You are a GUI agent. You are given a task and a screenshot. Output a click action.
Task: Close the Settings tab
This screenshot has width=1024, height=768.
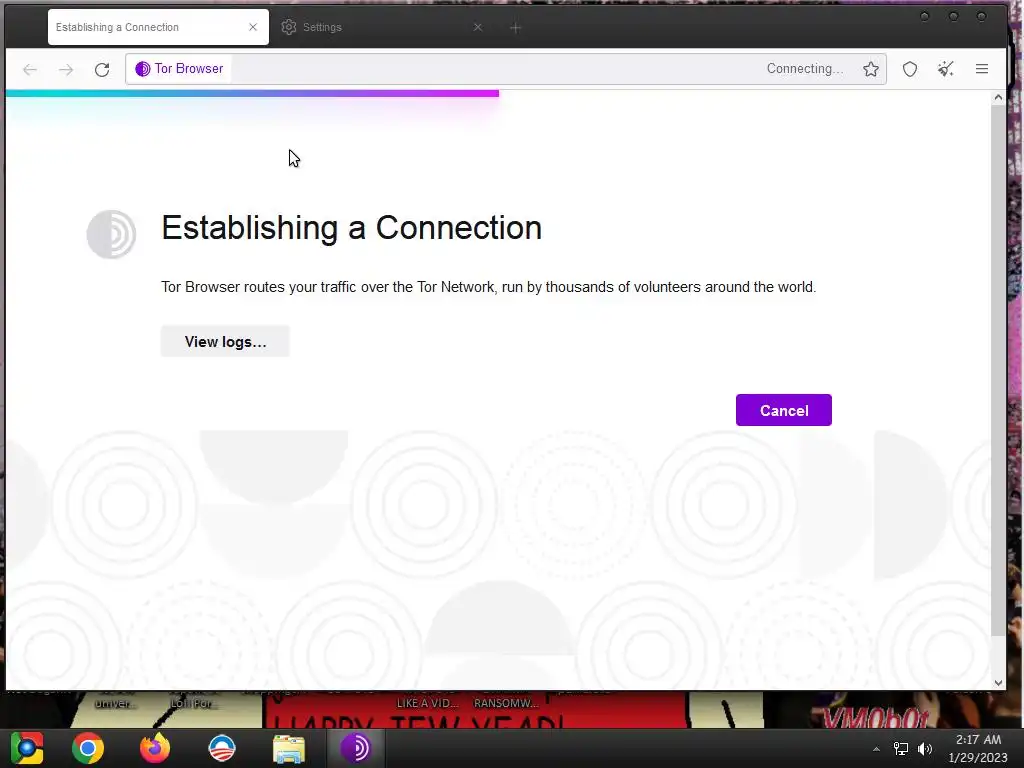click(478, 27)
